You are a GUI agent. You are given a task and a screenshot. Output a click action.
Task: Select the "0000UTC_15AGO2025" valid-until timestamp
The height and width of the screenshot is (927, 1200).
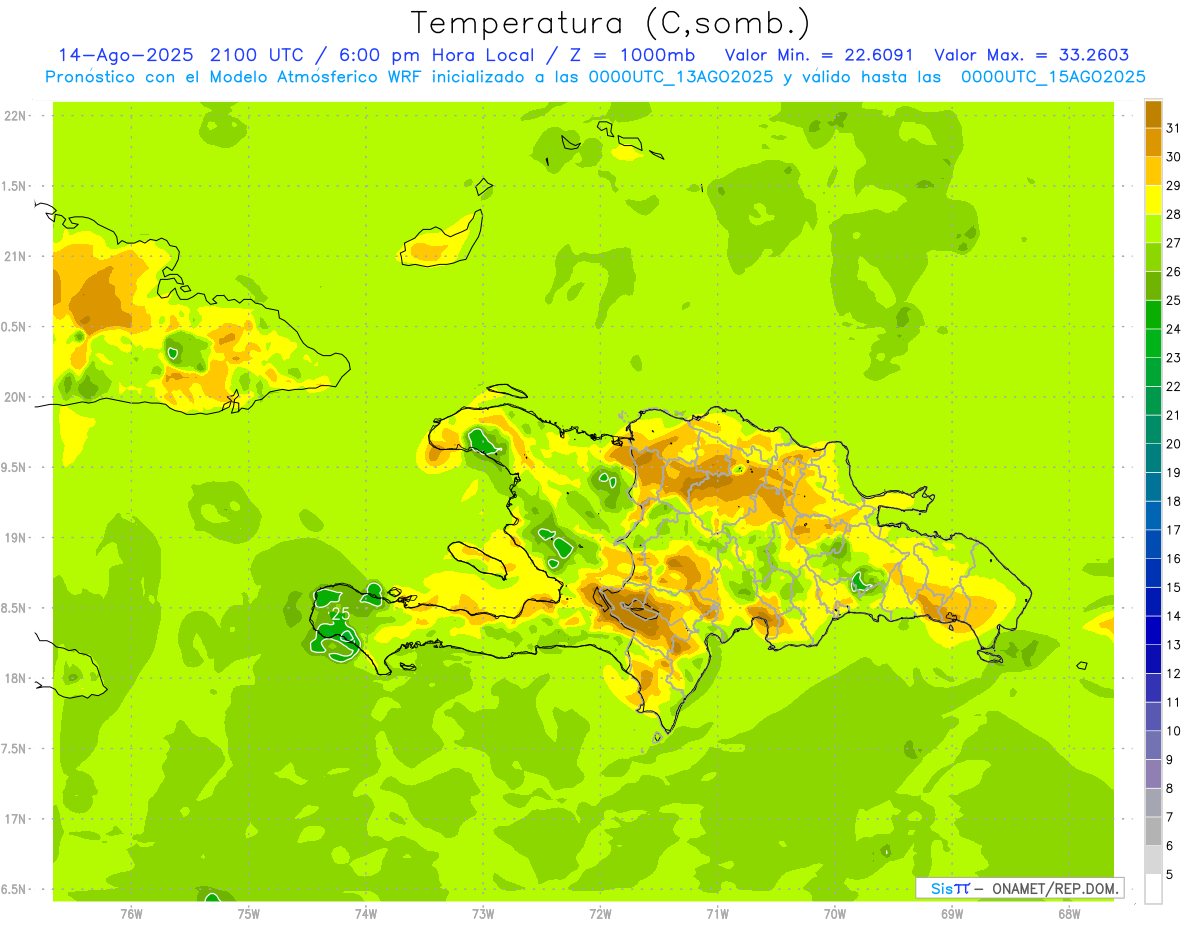pos(1053,77)
